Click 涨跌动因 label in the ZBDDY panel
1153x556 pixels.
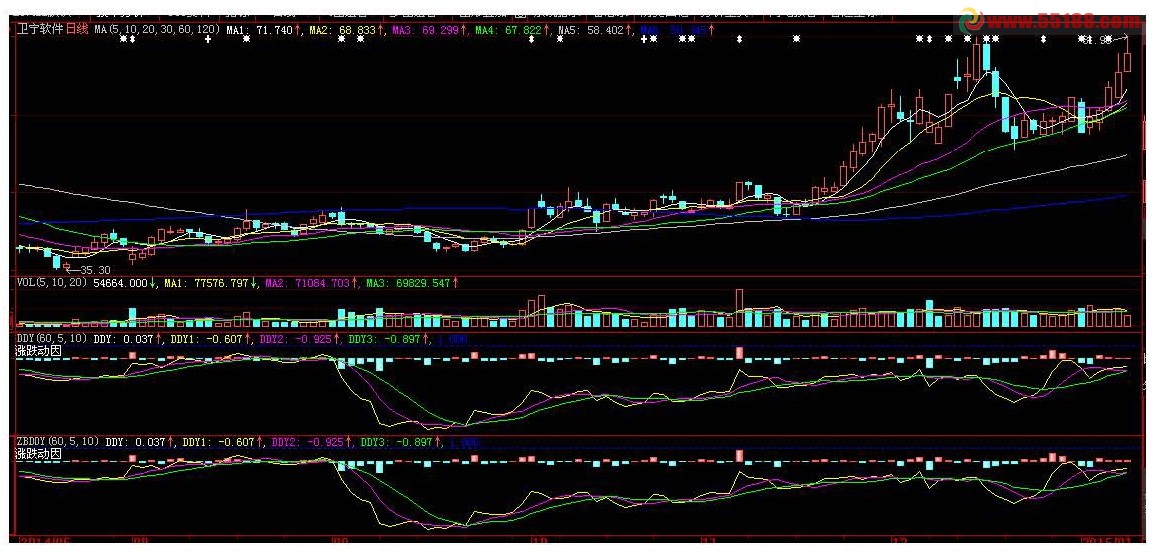pyautogui.click(x=38, y=455)
